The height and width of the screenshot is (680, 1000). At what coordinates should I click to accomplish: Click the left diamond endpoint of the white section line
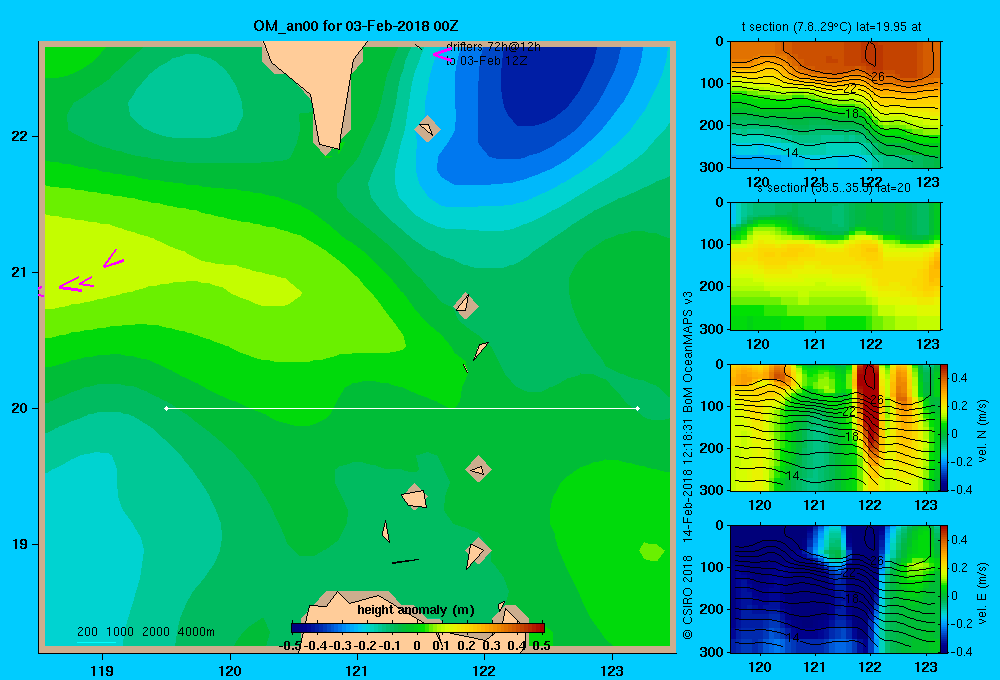pyautogui.click(x=166, y=408)
